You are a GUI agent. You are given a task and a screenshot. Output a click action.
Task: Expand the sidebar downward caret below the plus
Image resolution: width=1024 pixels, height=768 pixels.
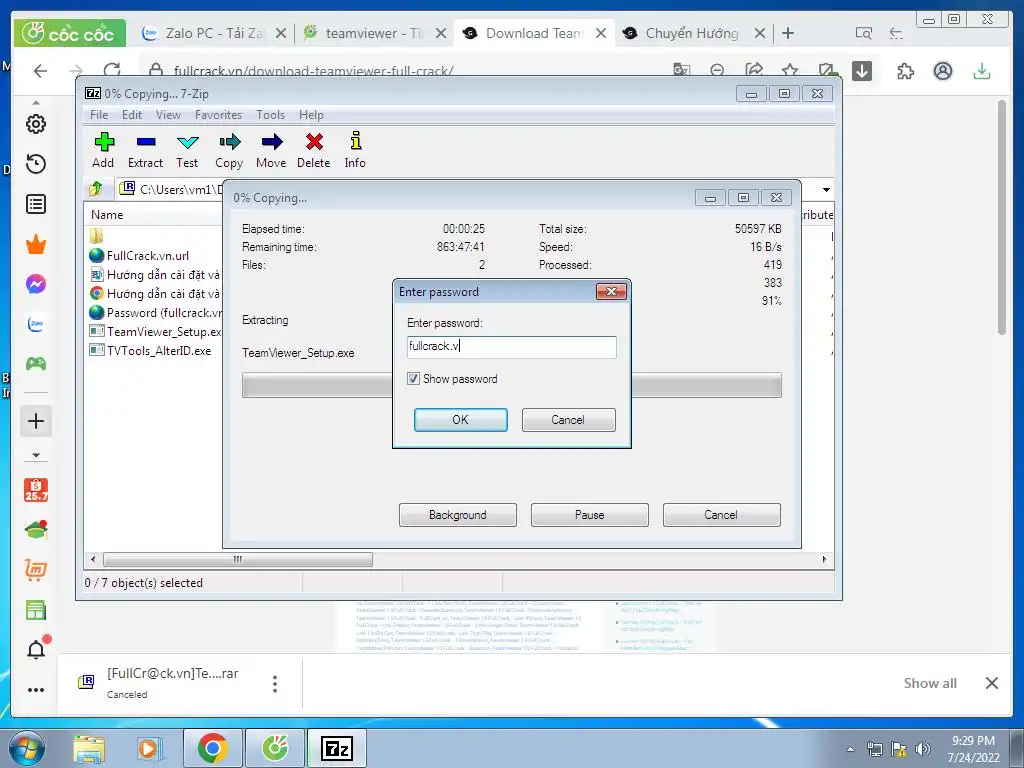[x=36, y=455]
